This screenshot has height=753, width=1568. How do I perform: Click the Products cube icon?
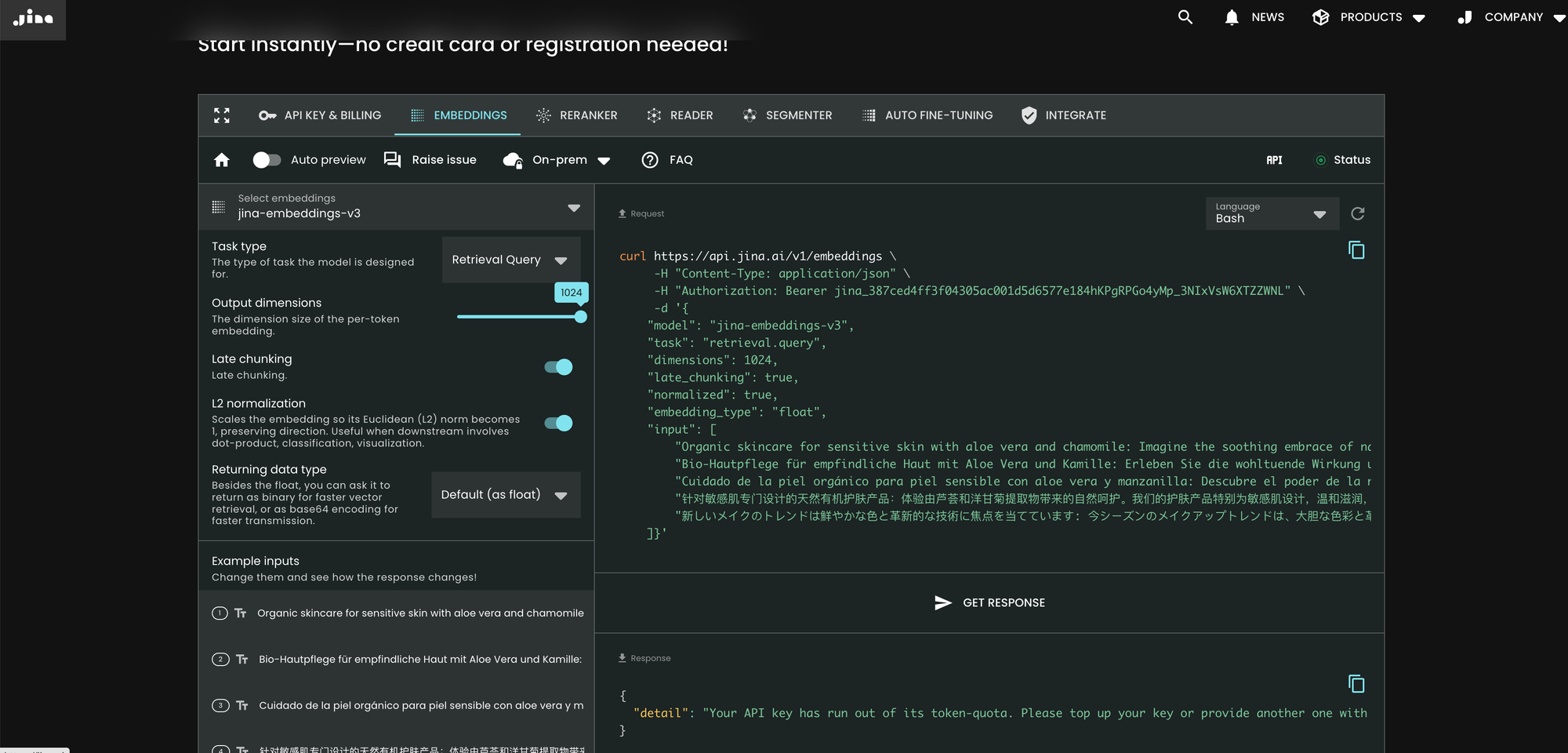1321,17
